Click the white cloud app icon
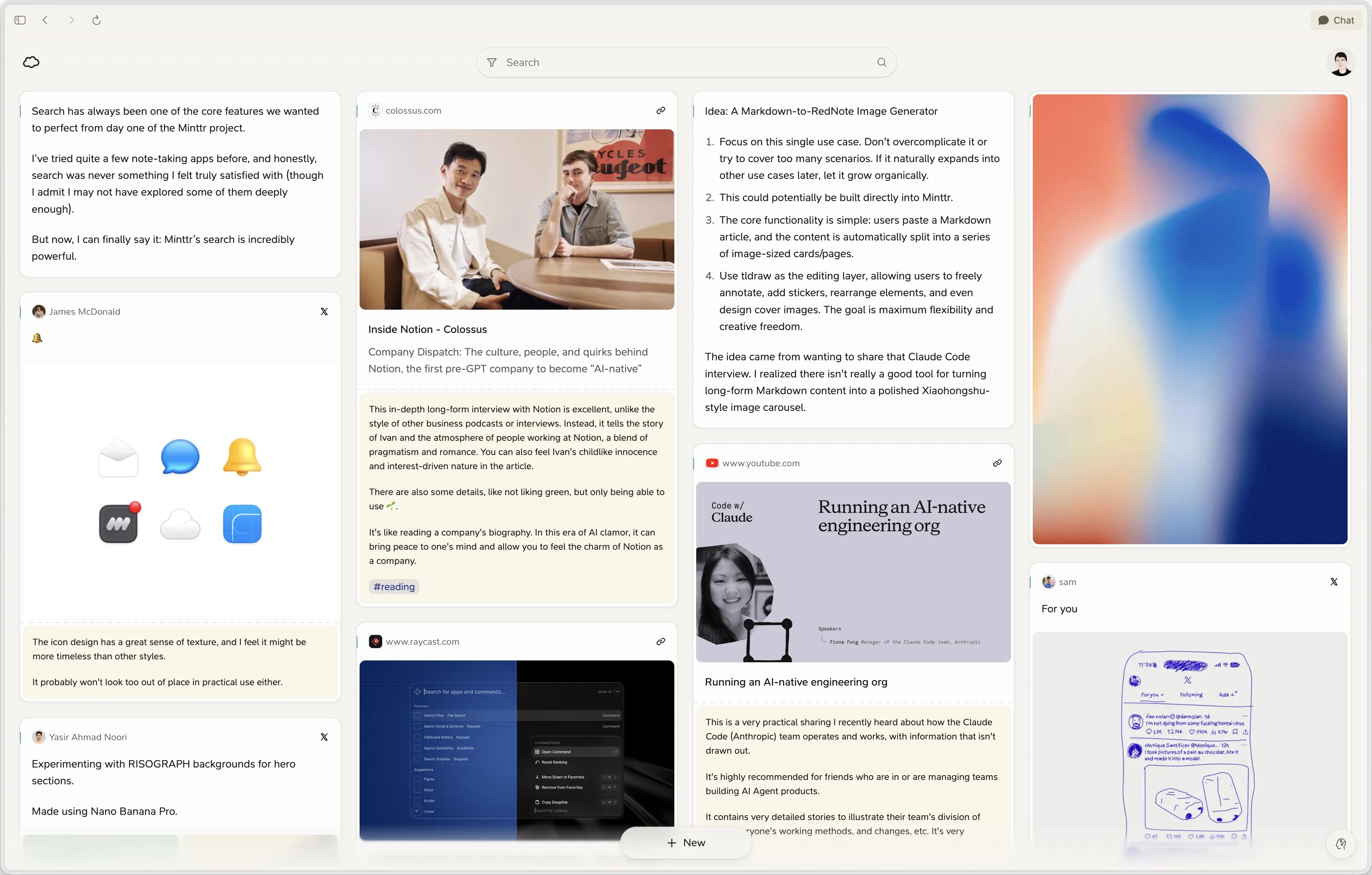This screenshot has height=875, width=1372. click(180, 524)
